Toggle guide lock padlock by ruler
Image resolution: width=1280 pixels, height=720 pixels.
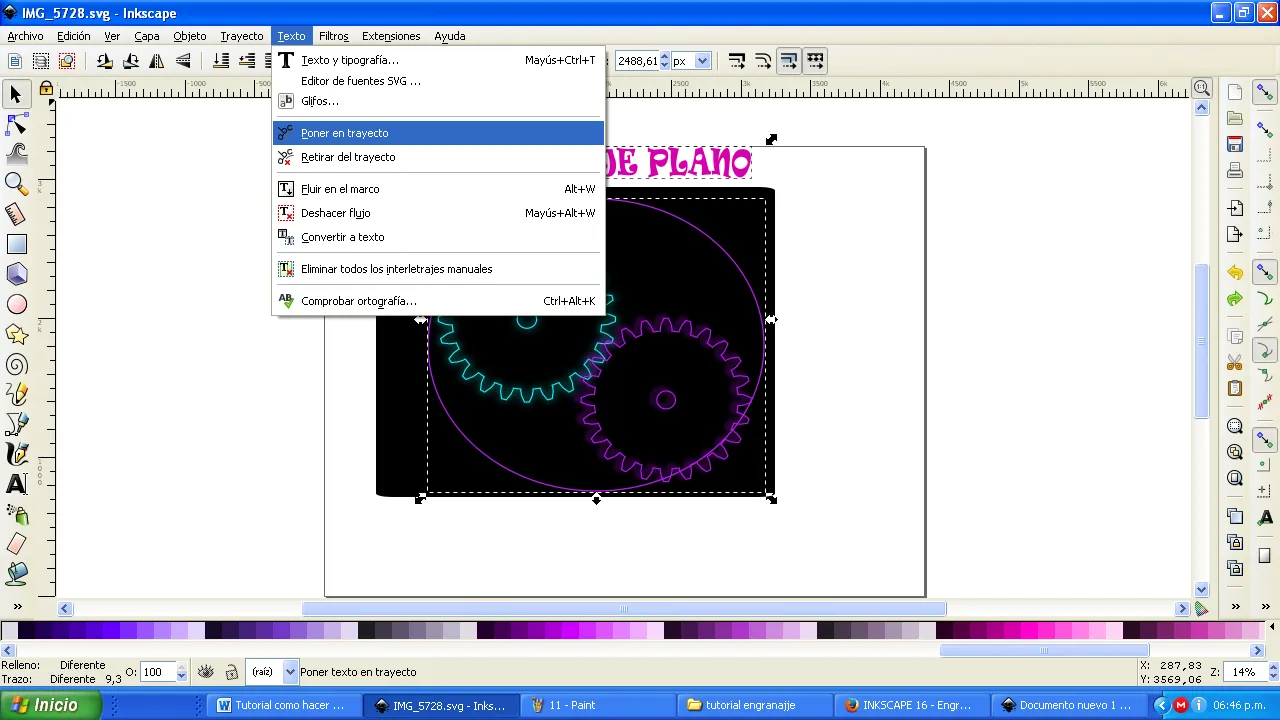(46, 89)
